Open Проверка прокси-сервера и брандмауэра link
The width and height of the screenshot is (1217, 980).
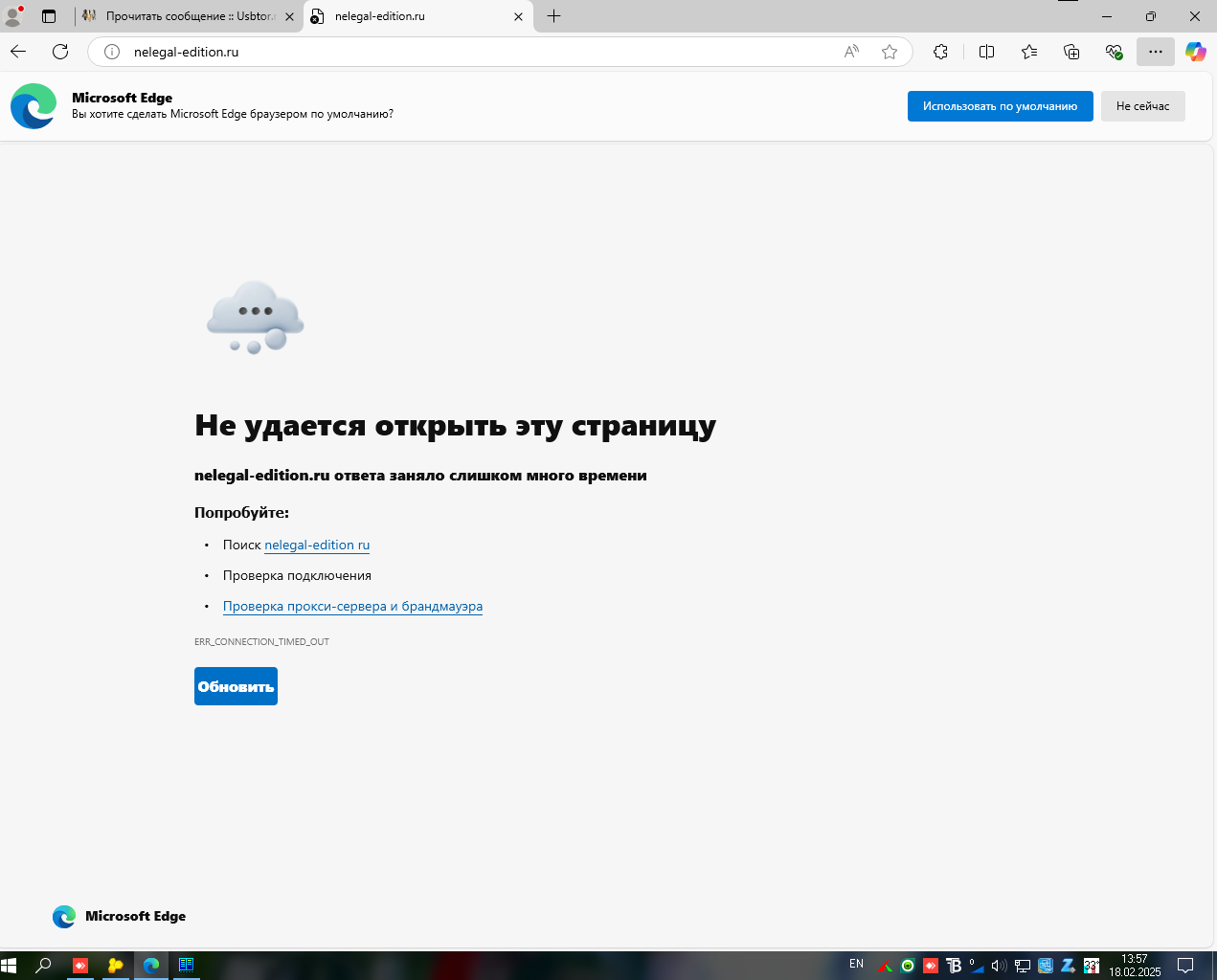point(352,606)
